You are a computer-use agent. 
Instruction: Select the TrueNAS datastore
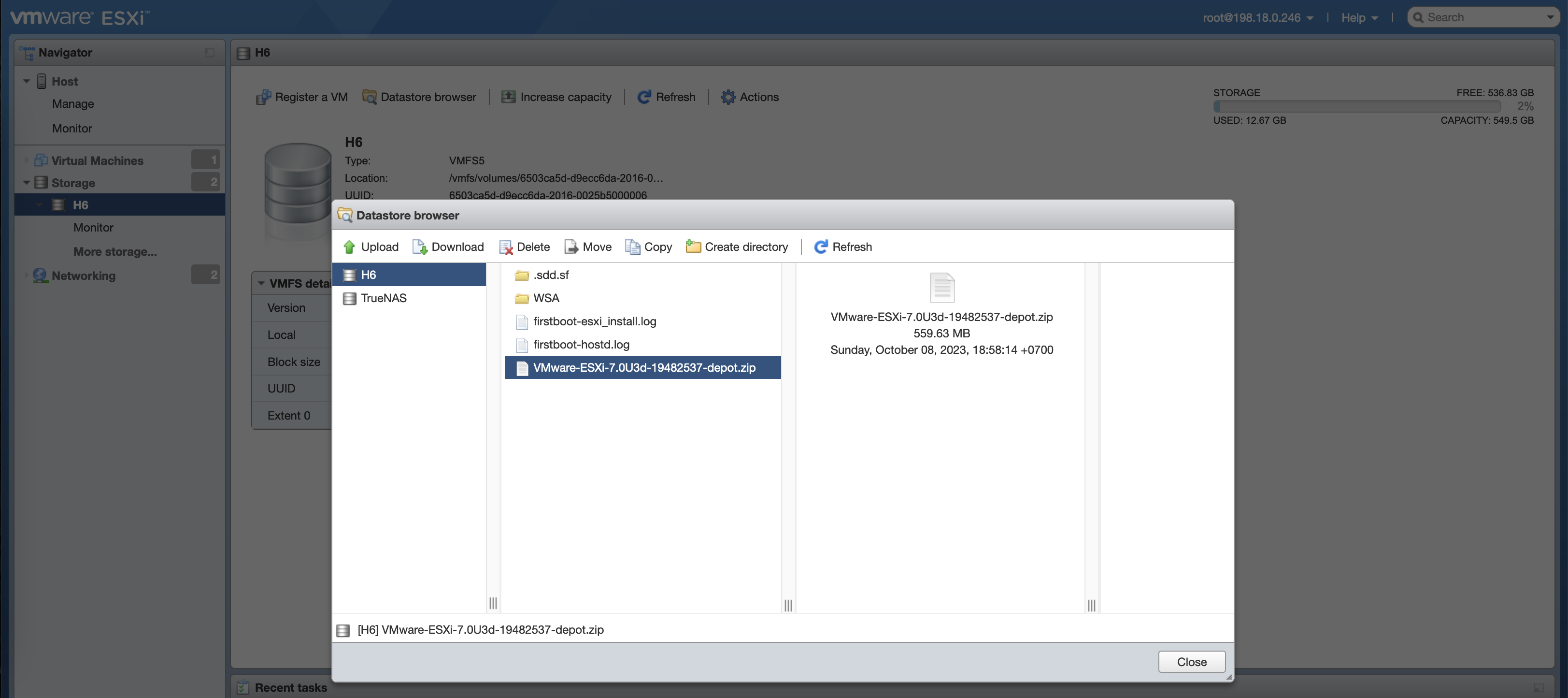point(383,298)
